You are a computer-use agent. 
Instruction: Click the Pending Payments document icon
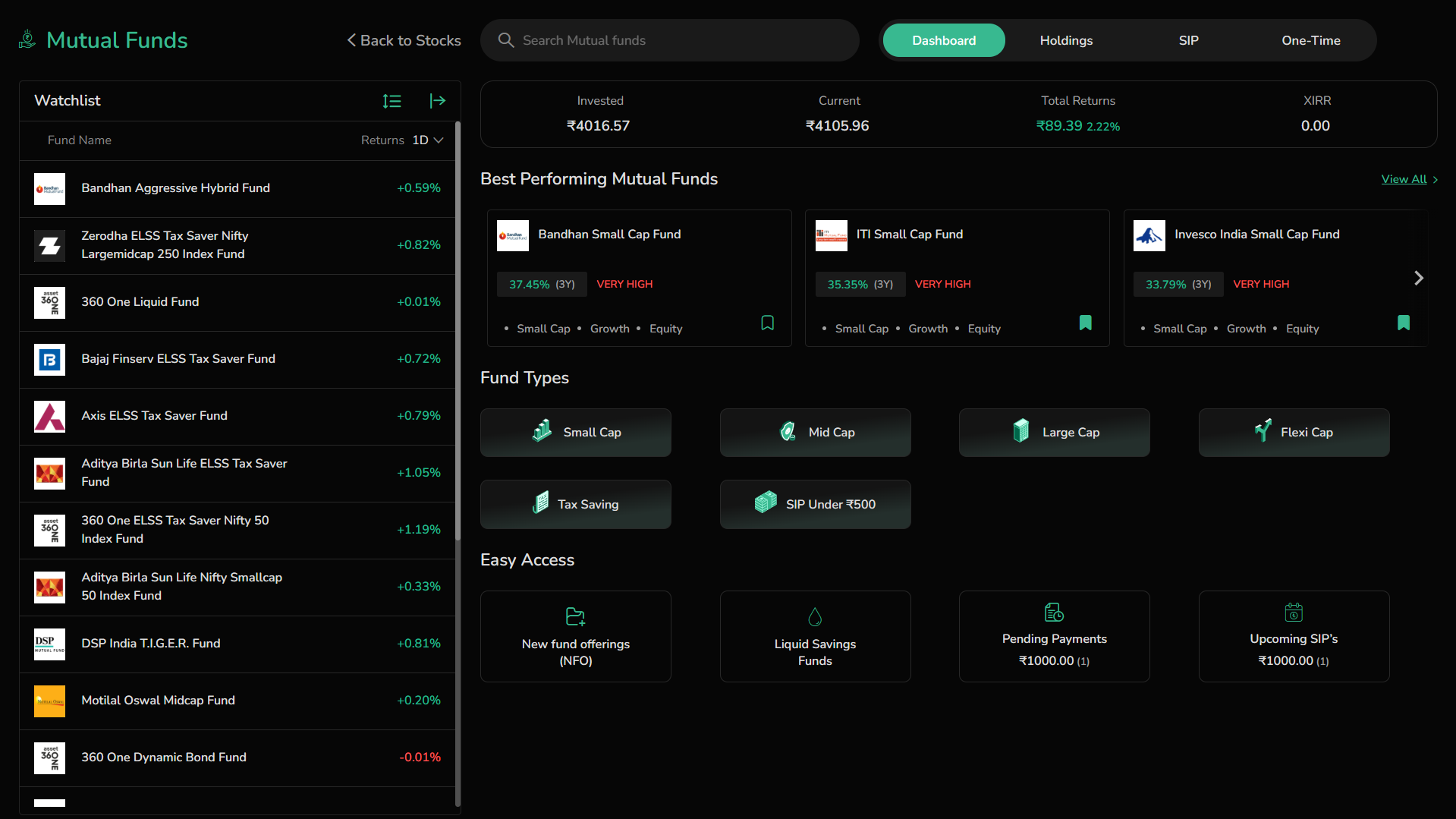coord(1055,612)
